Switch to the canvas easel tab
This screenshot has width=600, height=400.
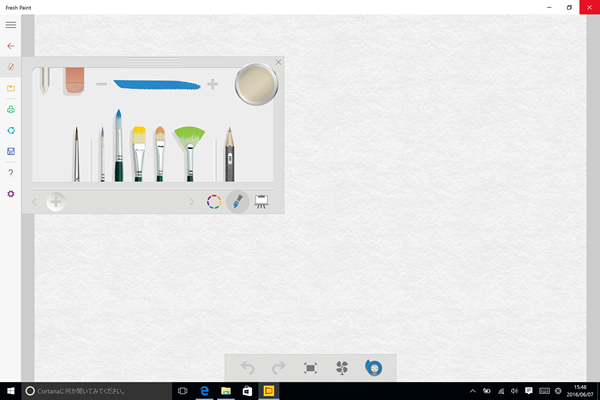(261, 201)
